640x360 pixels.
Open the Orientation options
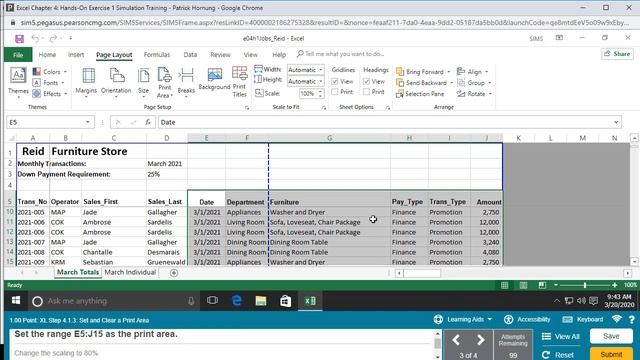pyautogui.click(x=116, y=82)
